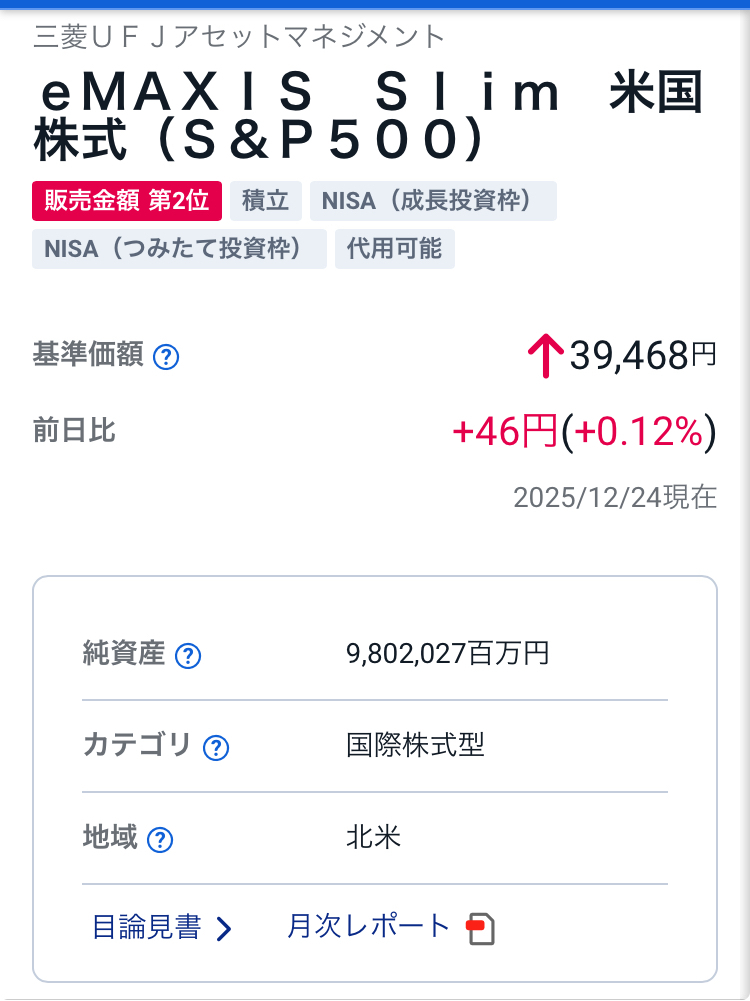Viewport: 750px width, 1001px height.
Task: Click the chevron next to 目論見書
Action: 223,929
